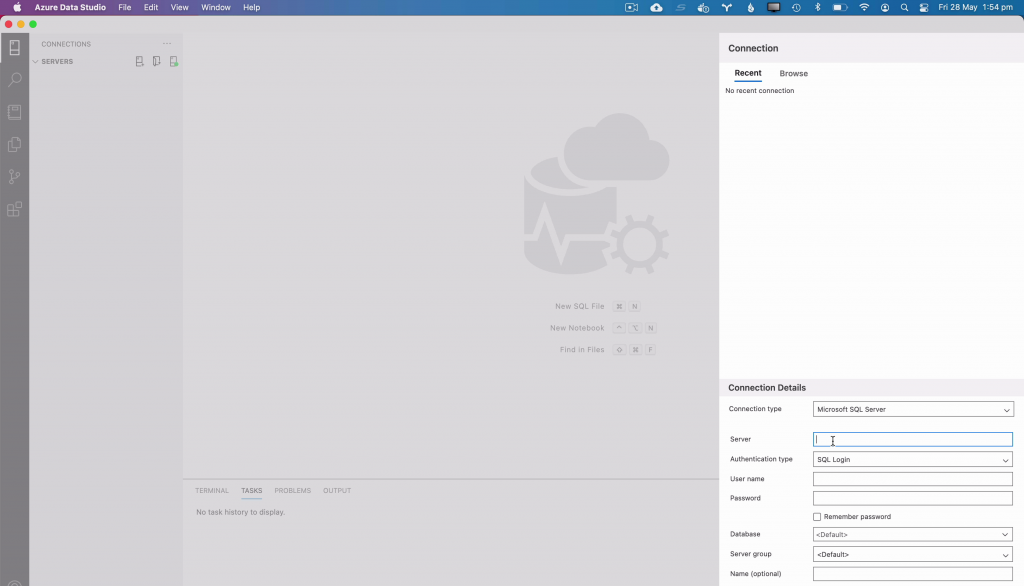Open the Source Control view icon

tap(14, 177)
